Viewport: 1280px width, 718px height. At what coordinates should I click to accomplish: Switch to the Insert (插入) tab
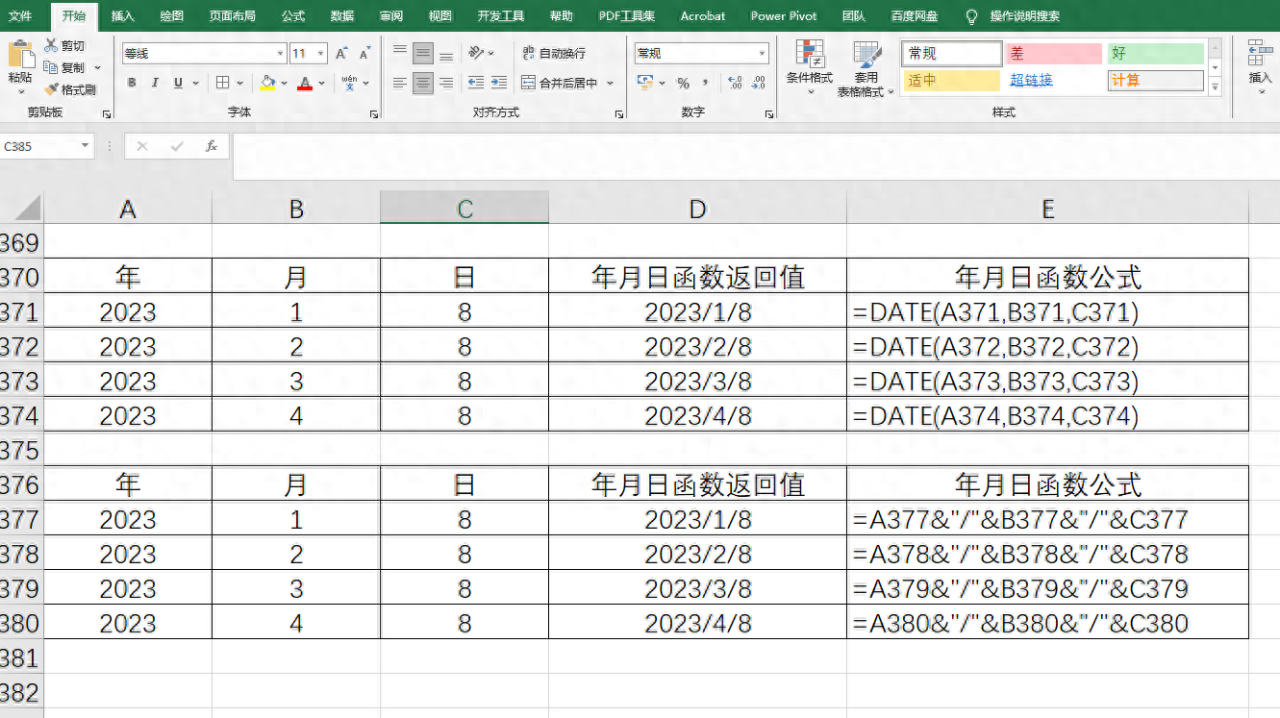click(123, 16)
